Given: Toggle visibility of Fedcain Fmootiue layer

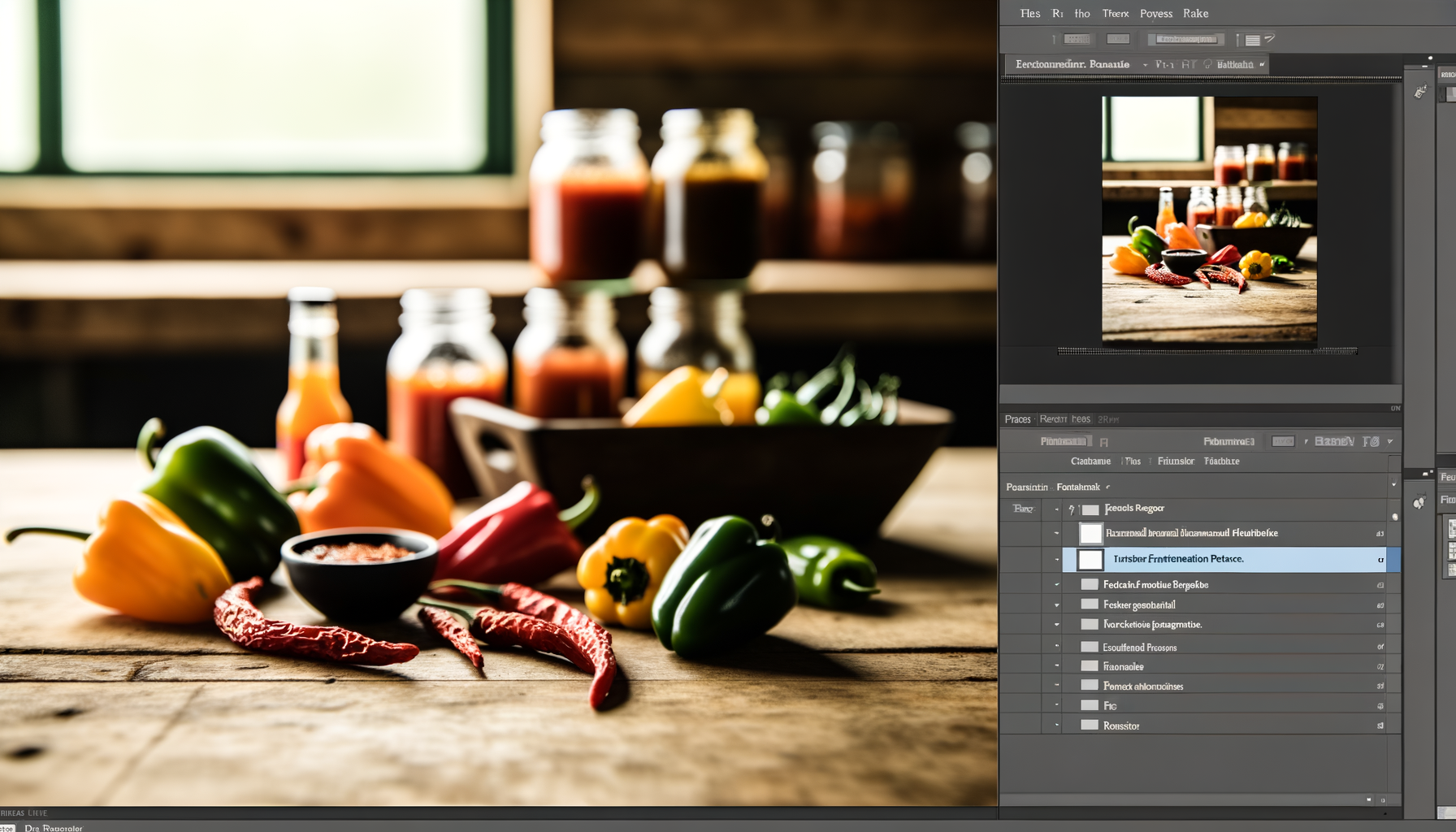Looking at the screenshot, I should (1022, 585).
